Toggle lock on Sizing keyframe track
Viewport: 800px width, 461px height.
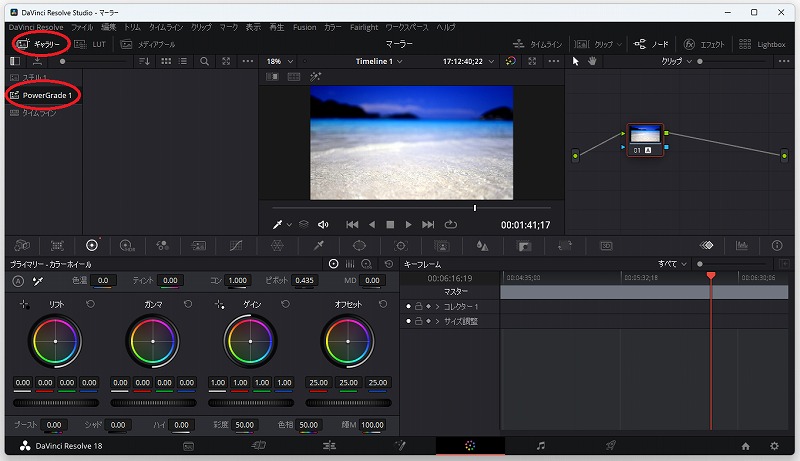pos(418,321)
